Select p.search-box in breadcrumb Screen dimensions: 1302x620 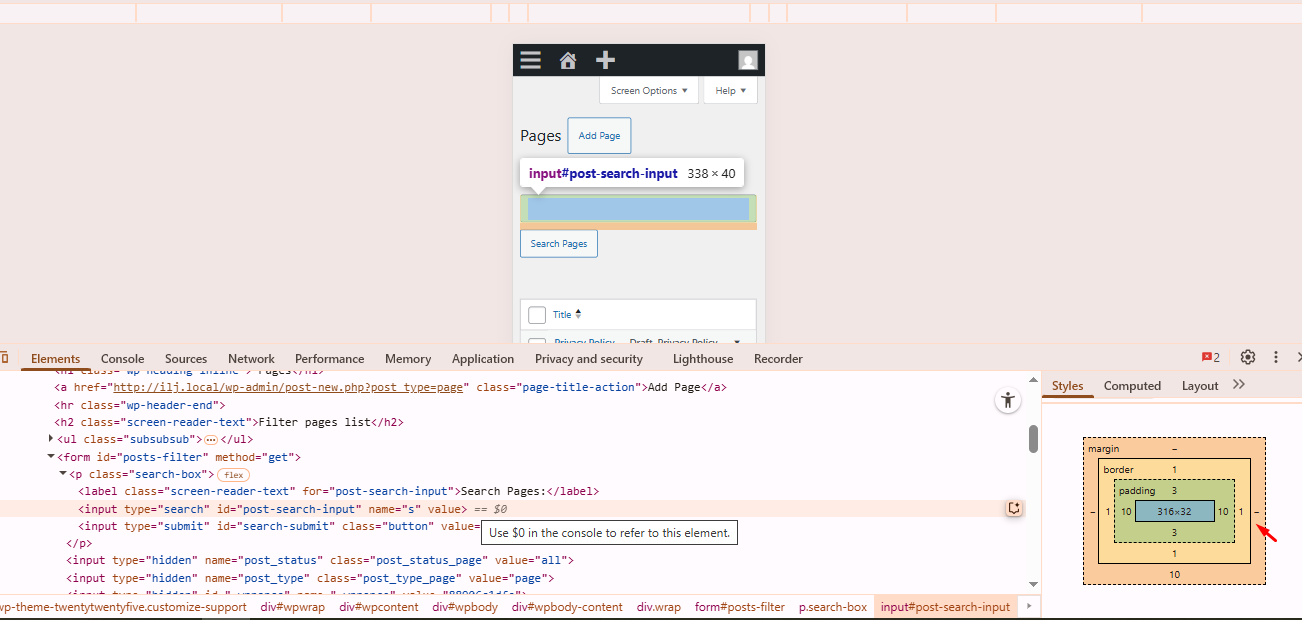coord(833,607)
